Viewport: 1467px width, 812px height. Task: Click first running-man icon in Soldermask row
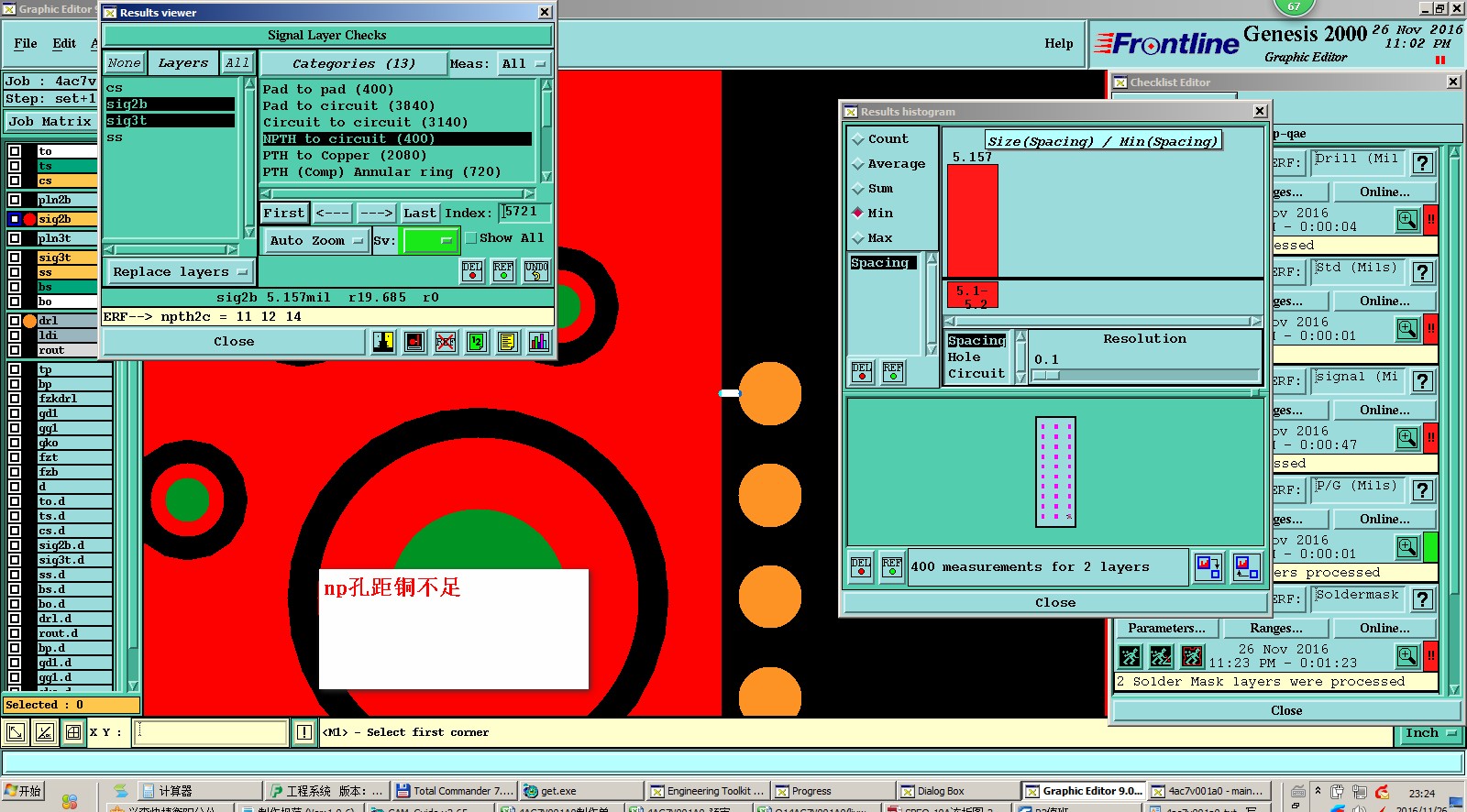pyautogui.click(x=1131, y=656)
